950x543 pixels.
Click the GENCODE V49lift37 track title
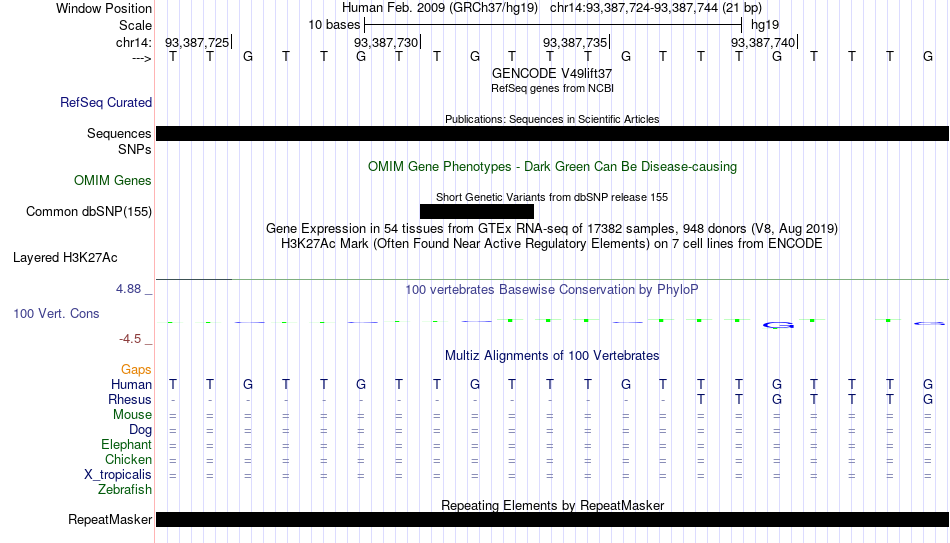pos(552,73)
